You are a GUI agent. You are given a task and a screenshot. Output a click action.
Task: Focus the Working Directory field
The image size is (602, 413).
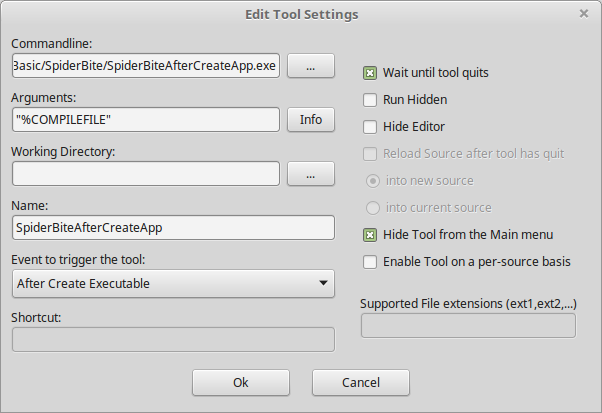click(x=146, y=173)
